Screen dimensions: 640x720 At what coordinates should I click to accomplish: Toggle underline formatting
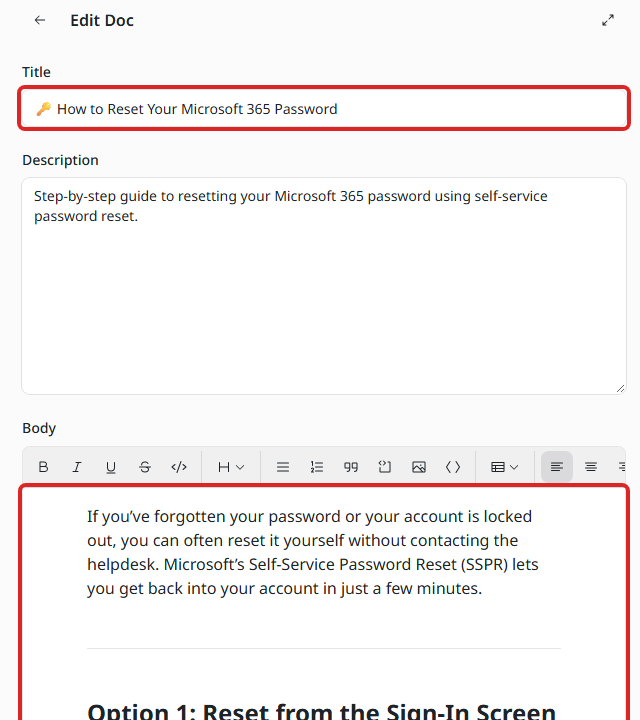(x=111, y=467)
